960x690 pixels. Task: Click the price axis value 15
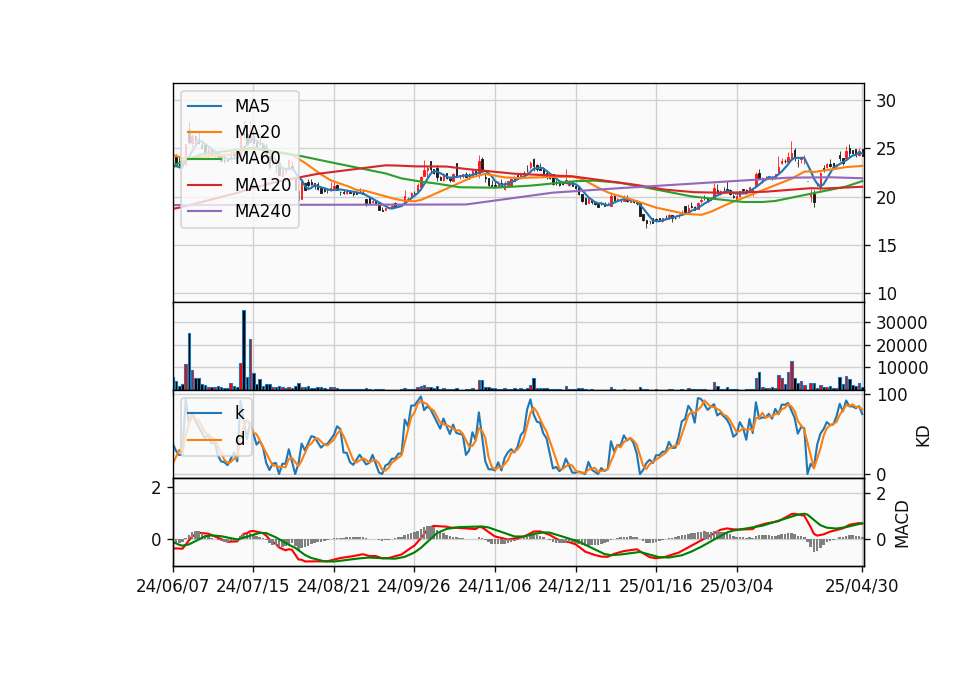[x=885, y=246]
